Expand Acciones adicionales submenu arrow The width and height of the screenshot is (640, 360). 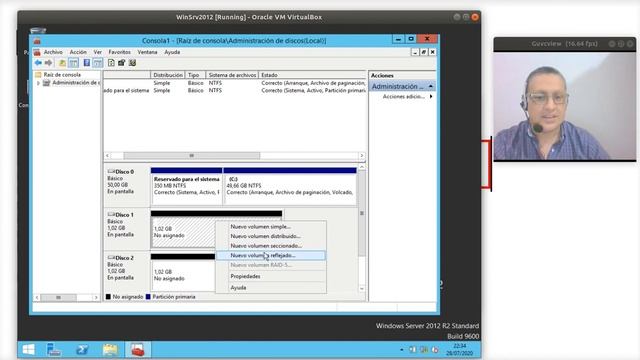(431, 96)
